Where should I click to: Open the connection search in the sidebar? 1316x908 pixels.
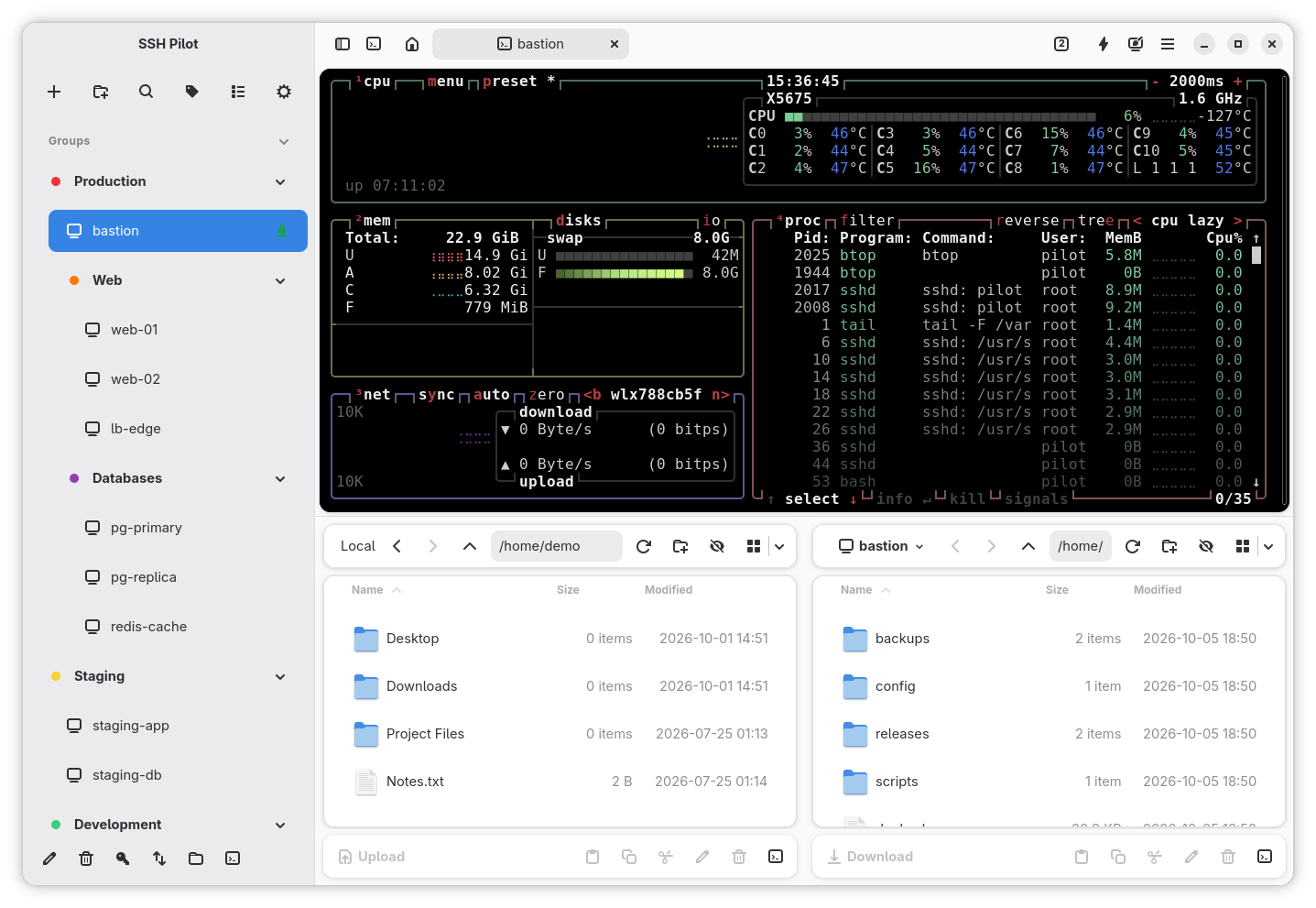(x=147, y=92)
